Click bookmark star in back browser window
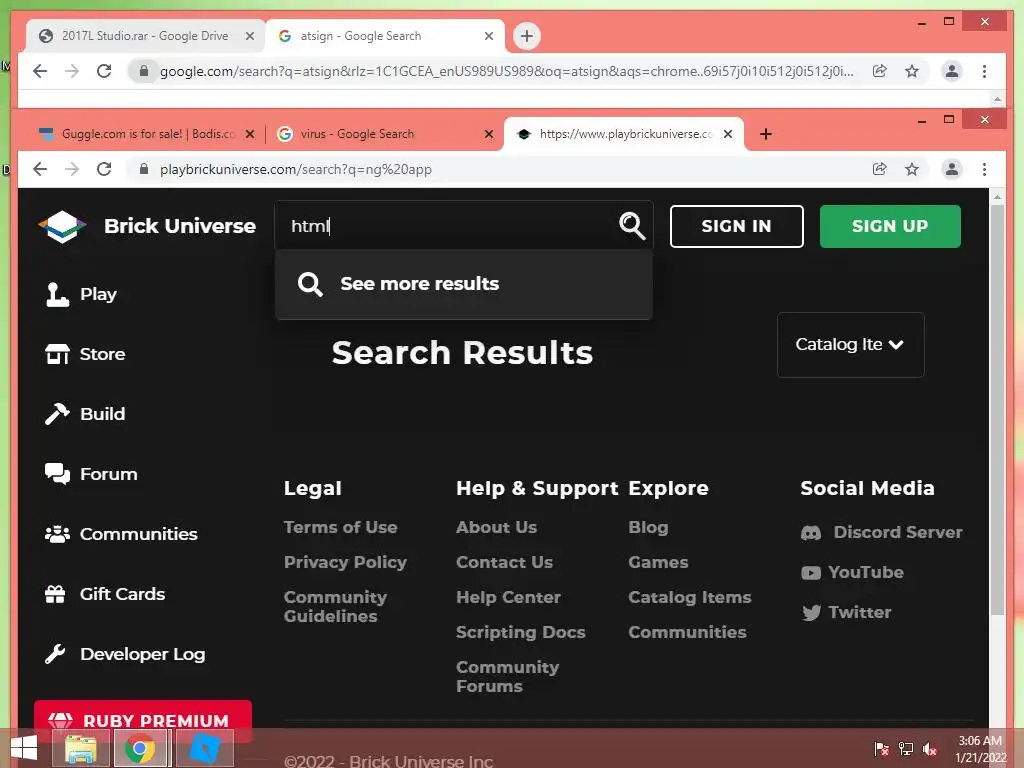The height and width of the screenshot is (768, 1024). tap(912, 71)
